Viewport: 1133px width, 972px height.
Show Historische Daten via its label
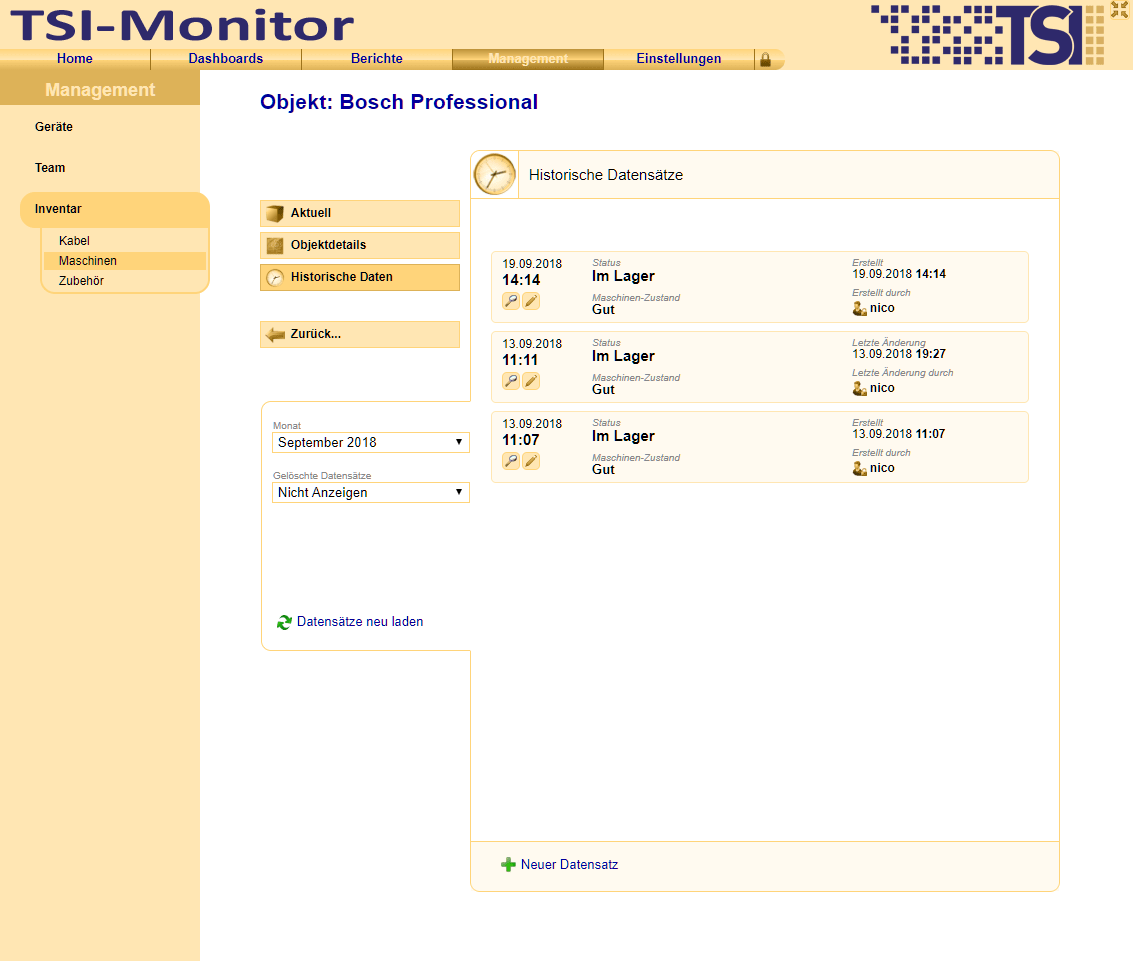342,277
